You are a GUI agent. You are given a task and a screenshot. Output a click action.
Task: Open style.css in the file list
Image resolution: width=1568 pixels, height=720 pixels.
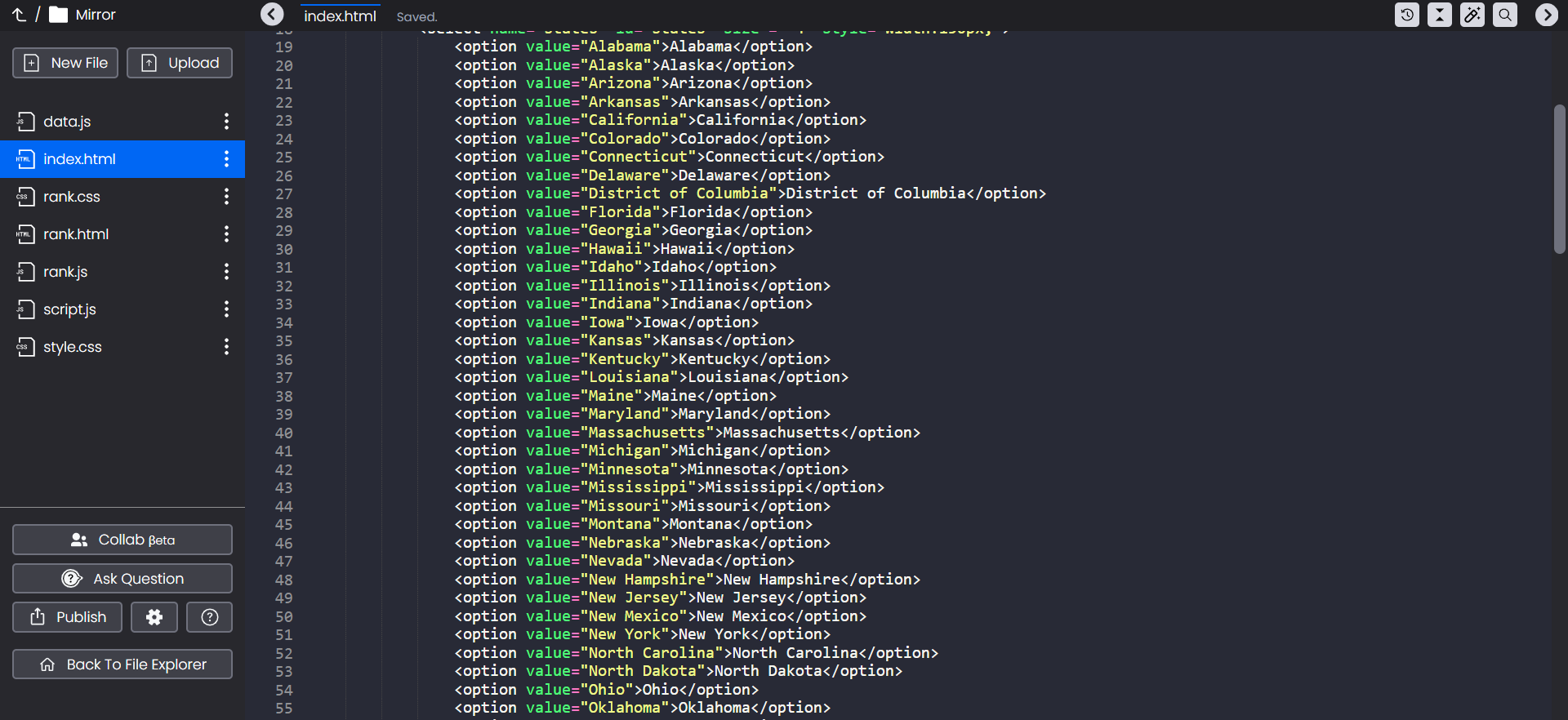[122, 347]
